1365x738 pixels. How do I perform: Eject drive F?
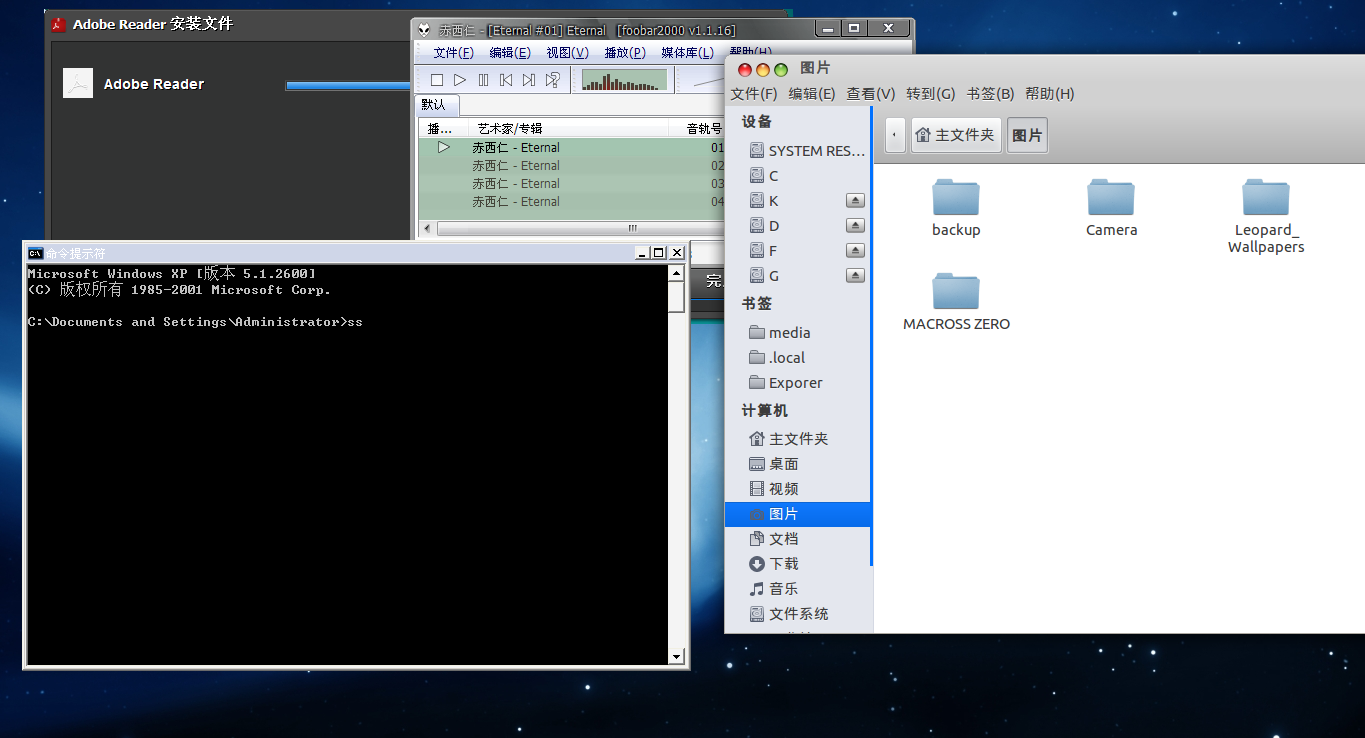click(x=855, y=251)
